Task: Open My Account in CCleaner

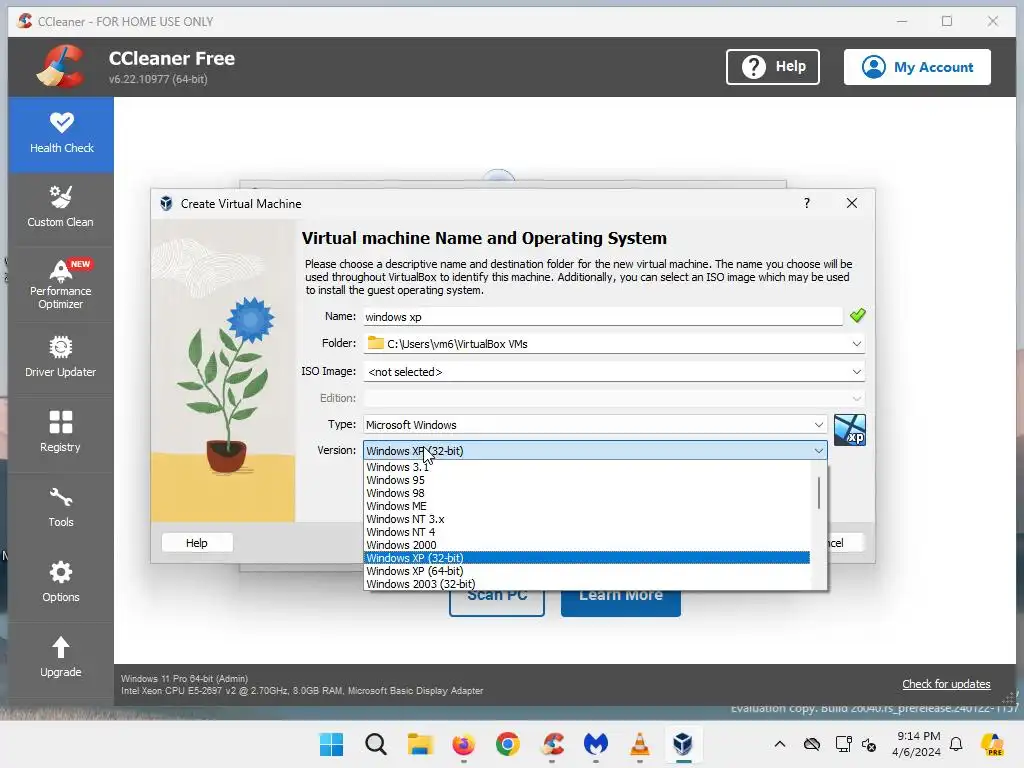Action: click(x=917, y=67)
